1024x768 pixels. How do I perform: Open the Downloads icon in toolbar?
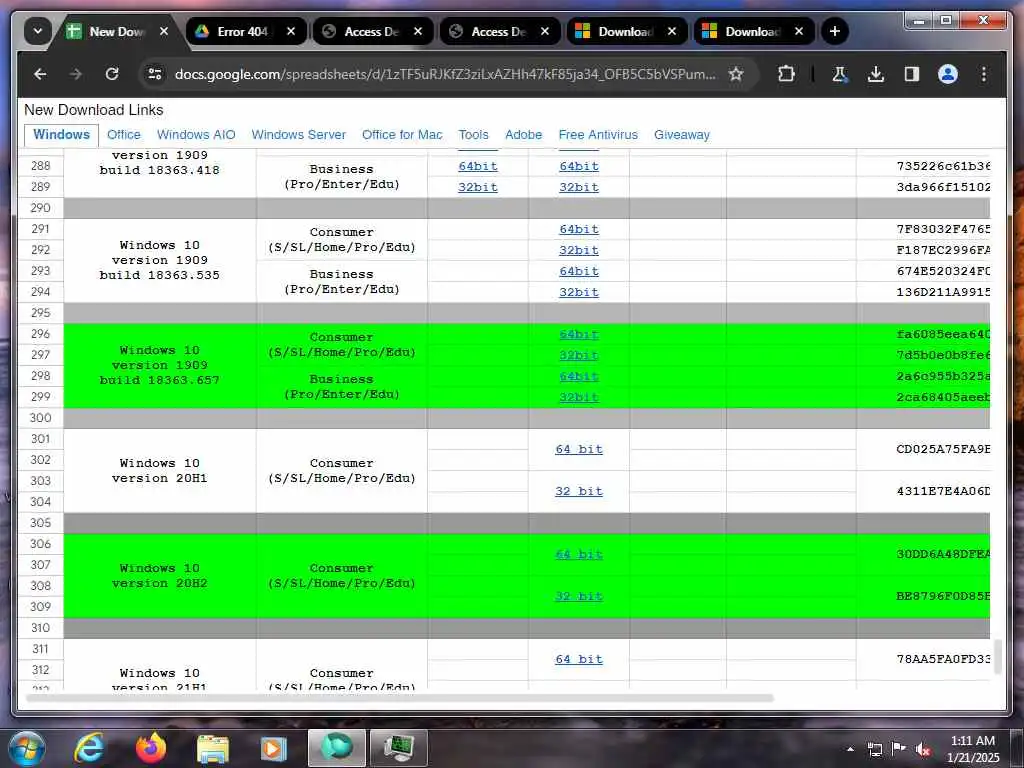pos(876,74)
